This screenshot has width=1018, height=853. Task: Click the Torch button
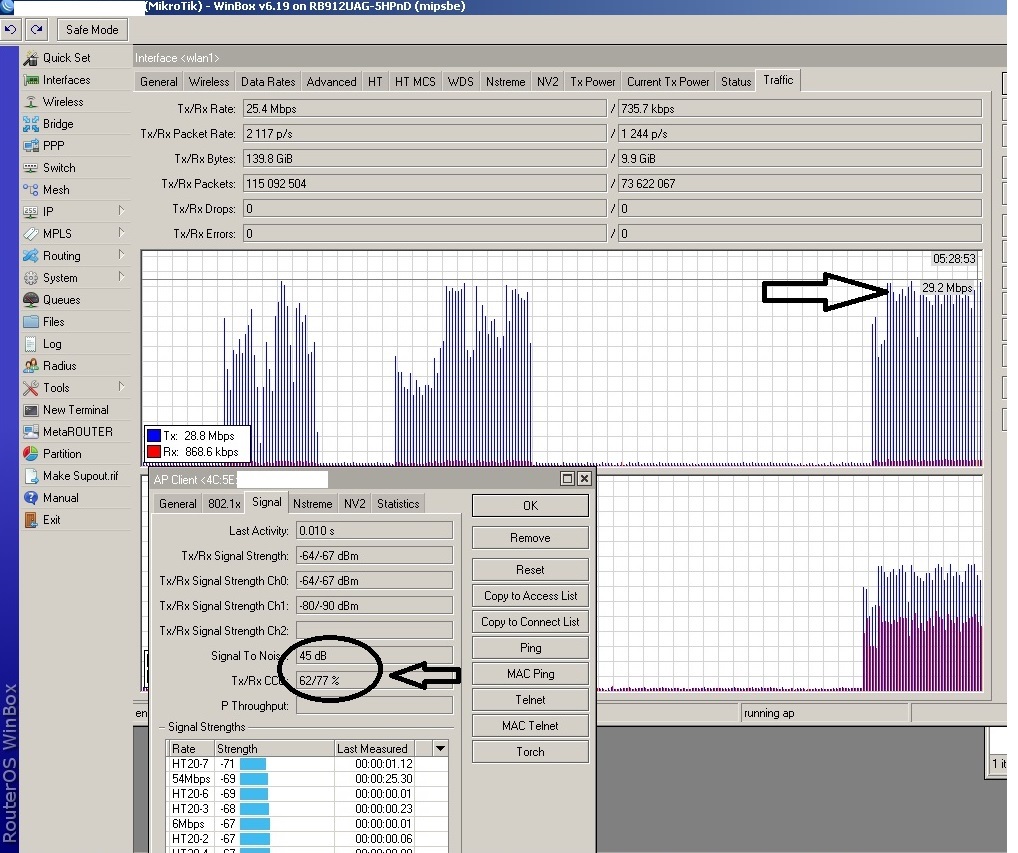tap(530, 752)
